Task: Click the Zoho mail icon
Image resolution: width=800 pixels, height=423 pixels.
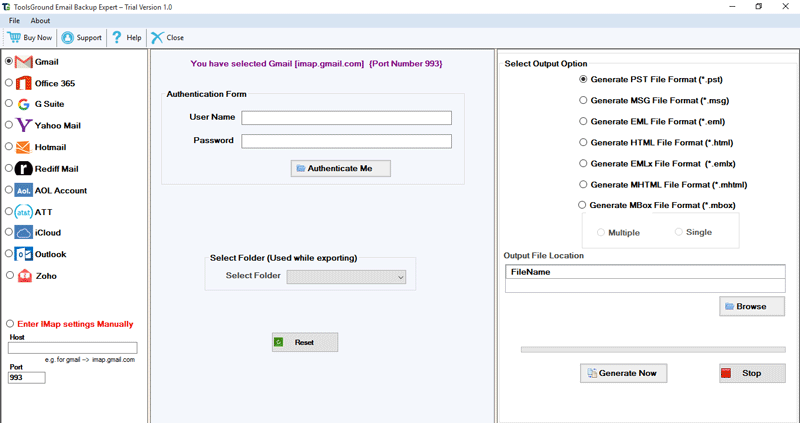Action: (24, 276)
